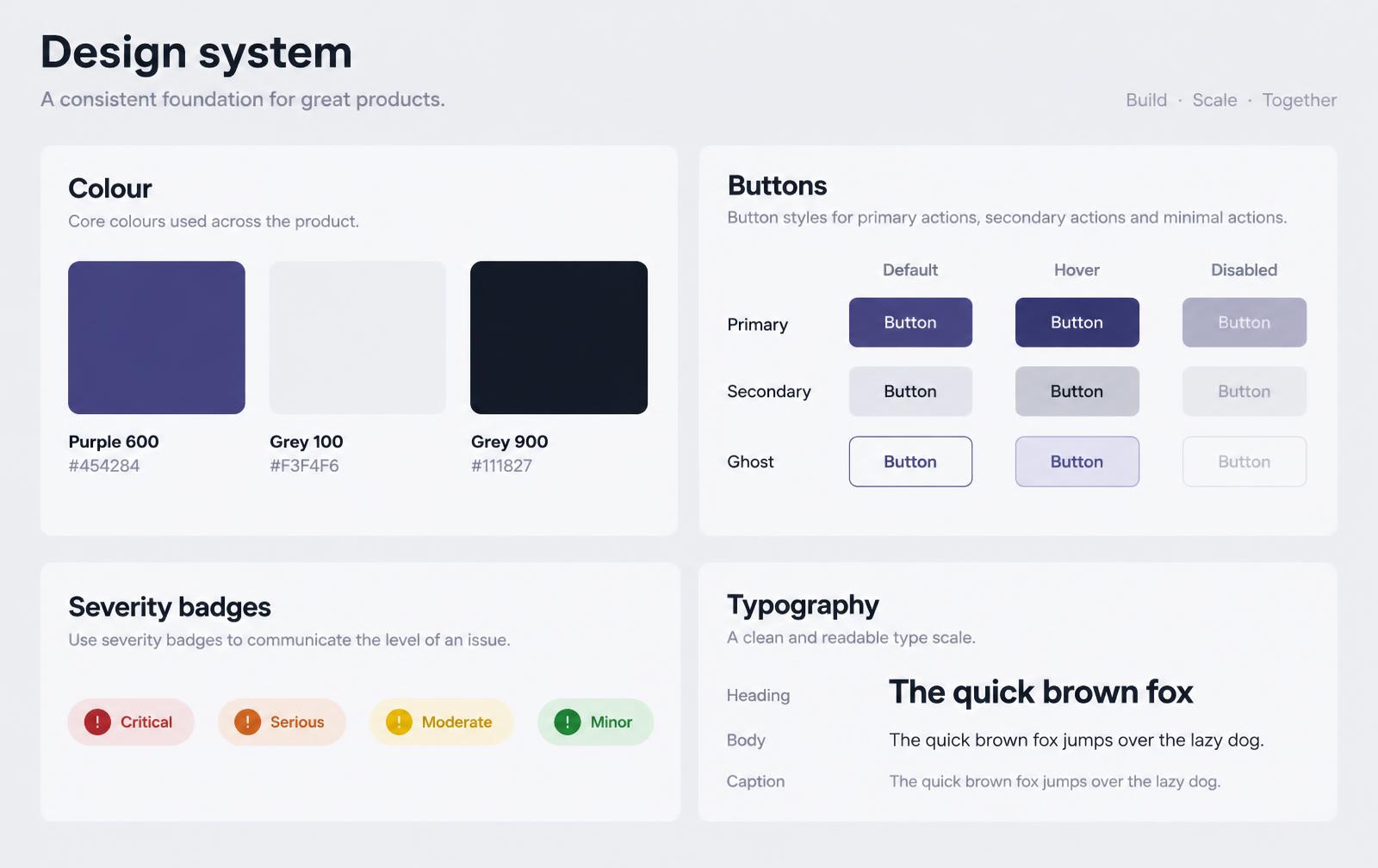This screenshot has height=868, width=1378.
Task: Click the Grey 900 label
Action: pyautogui.click(x=510, y=442)
